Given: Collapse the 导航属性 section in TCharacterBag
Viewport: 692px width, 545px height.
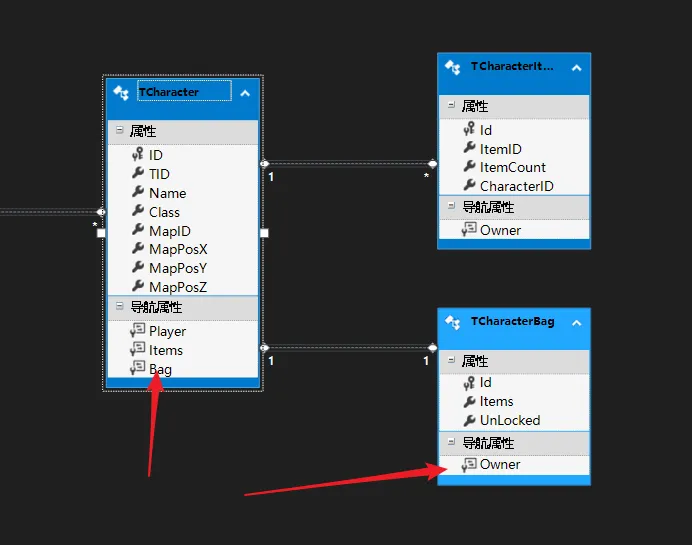Looking at the screenshot, I should coord(450,442).
